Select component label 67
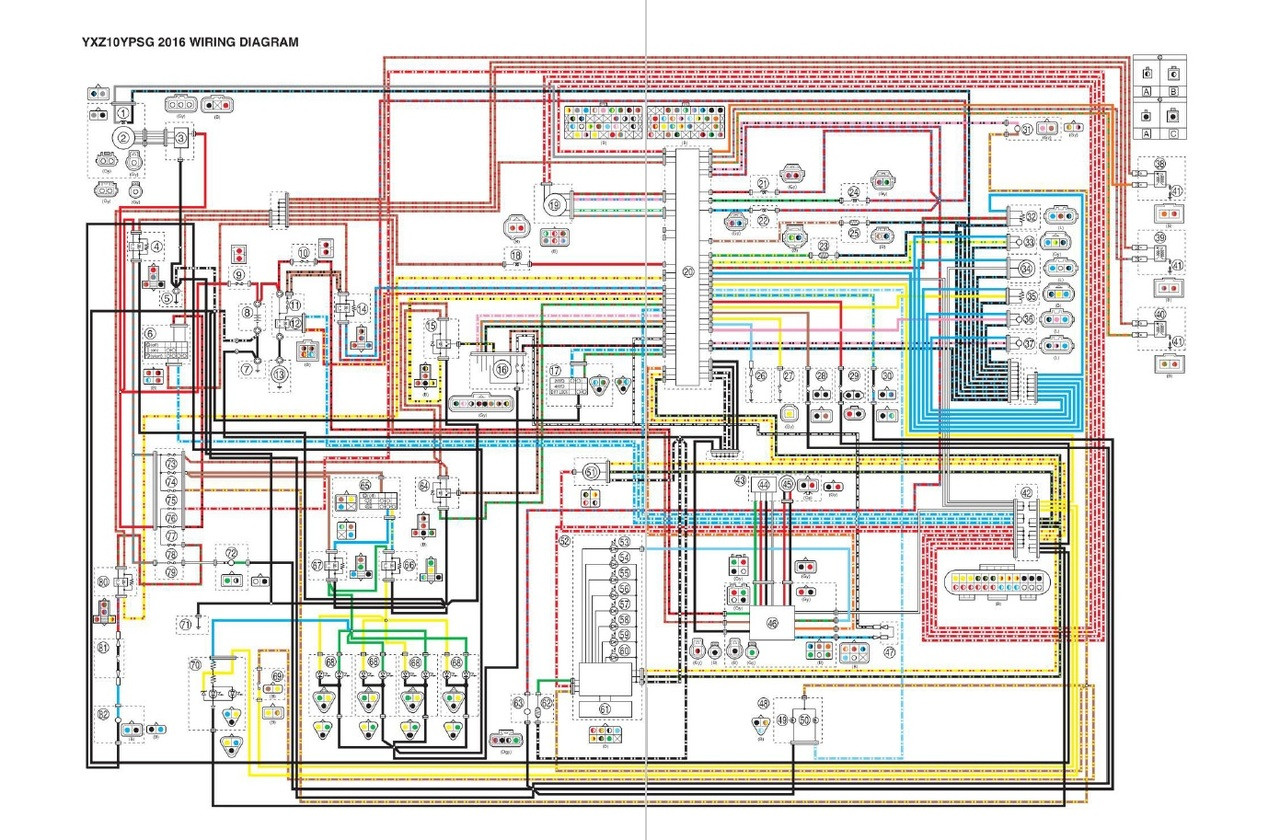 click(317, 565)
